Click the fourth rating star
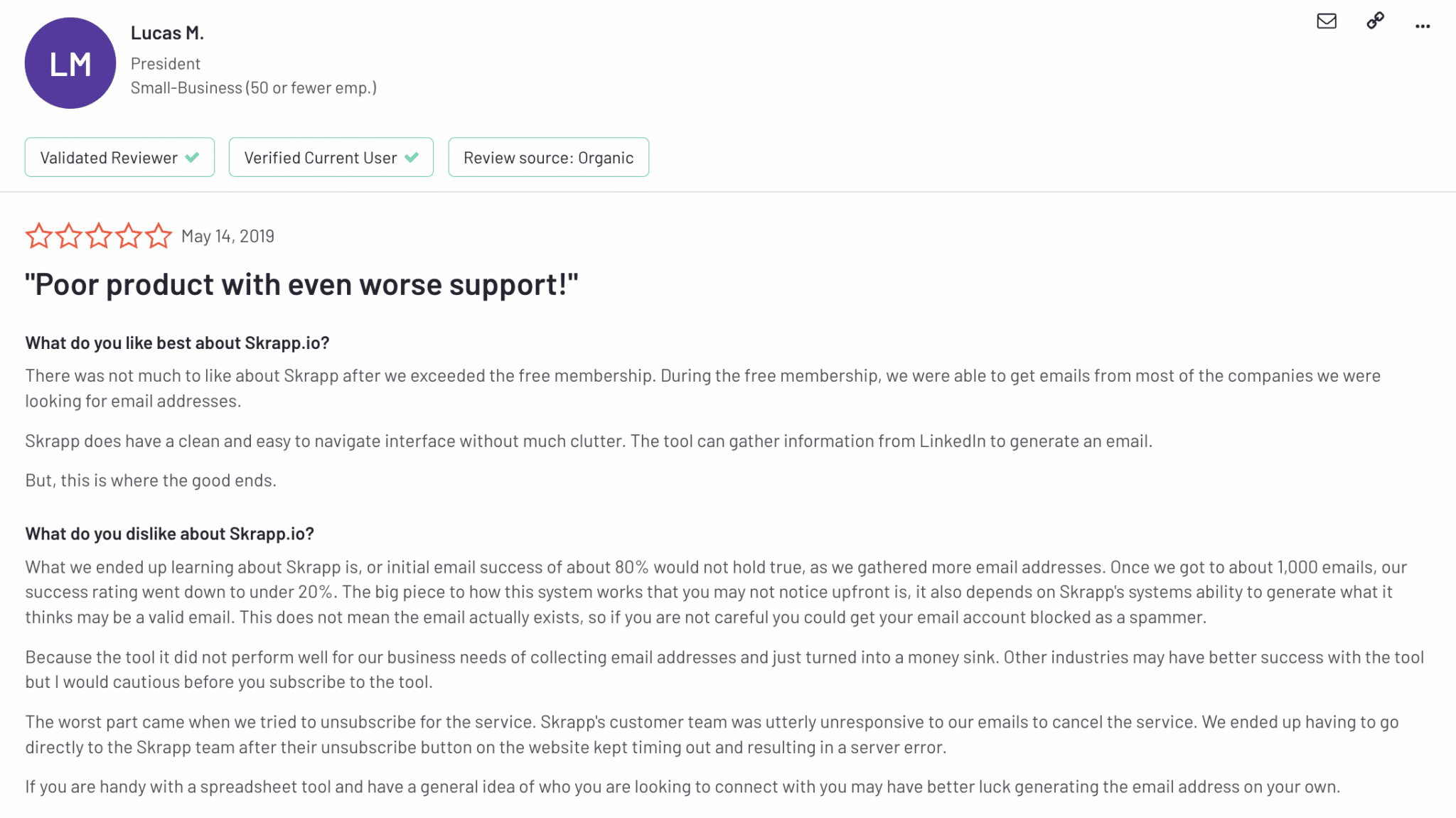 click(129, 236)
